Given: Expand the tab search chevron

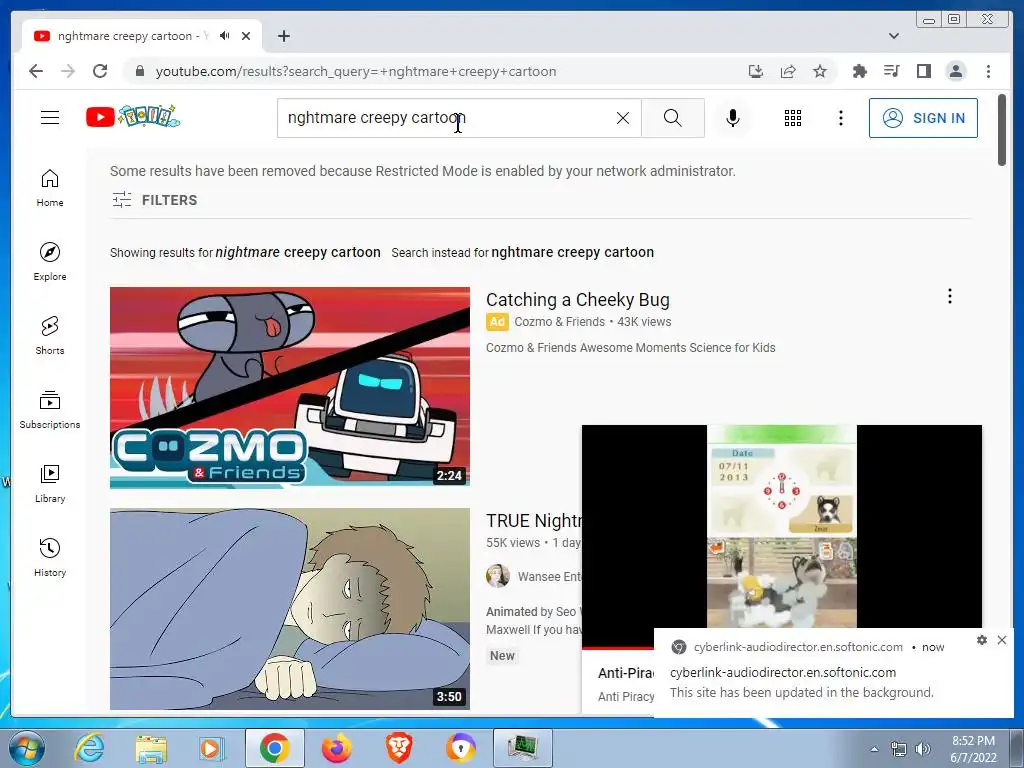Looking at the screenshot, I should click(894, 36).
